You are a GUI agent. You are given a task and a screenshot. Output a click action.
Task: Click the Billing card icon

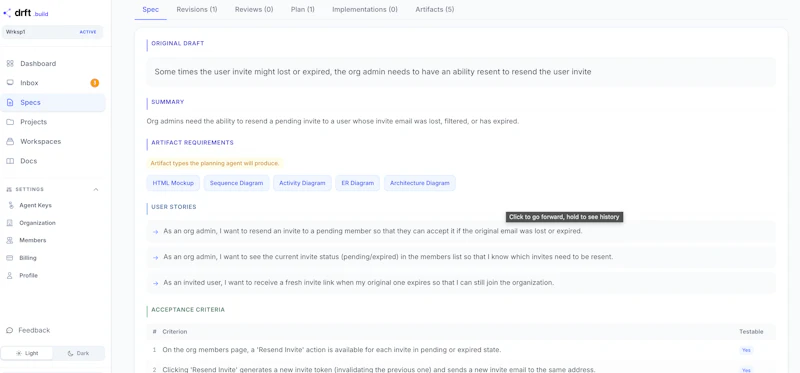[x=10, y=258]
